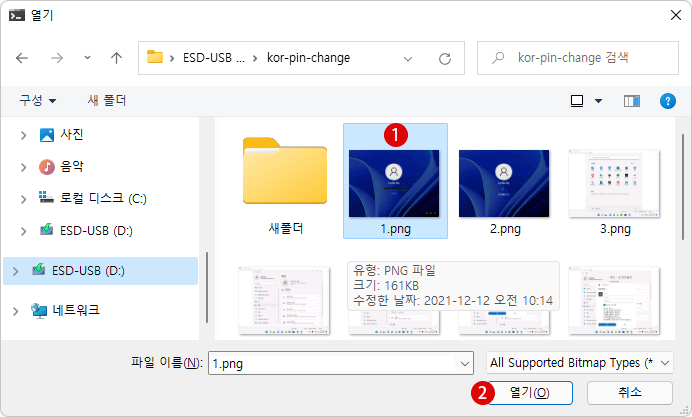Create folder with 새 폴더
This screenshot has height=417, width=692.
click(x=107, y=100)
